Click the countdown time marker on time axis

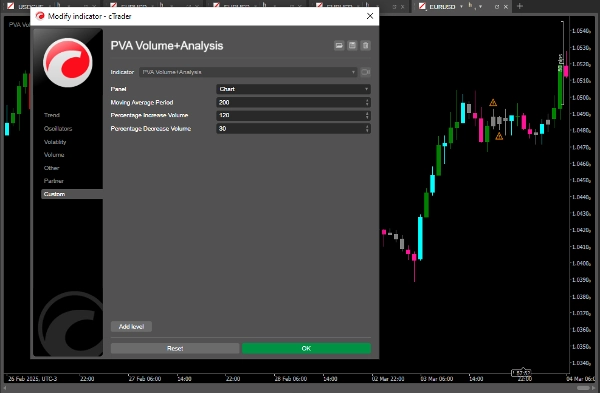click(x=522, y=373)
